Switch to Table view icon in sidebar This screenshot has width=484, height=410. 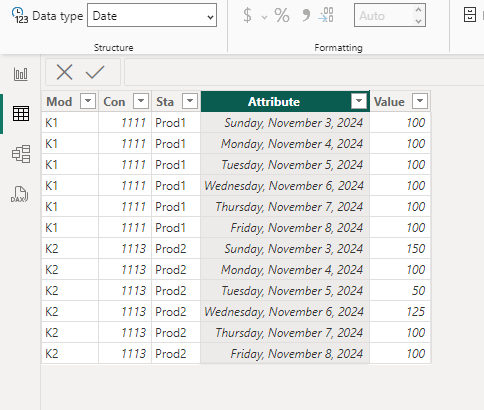coord(21,114)
